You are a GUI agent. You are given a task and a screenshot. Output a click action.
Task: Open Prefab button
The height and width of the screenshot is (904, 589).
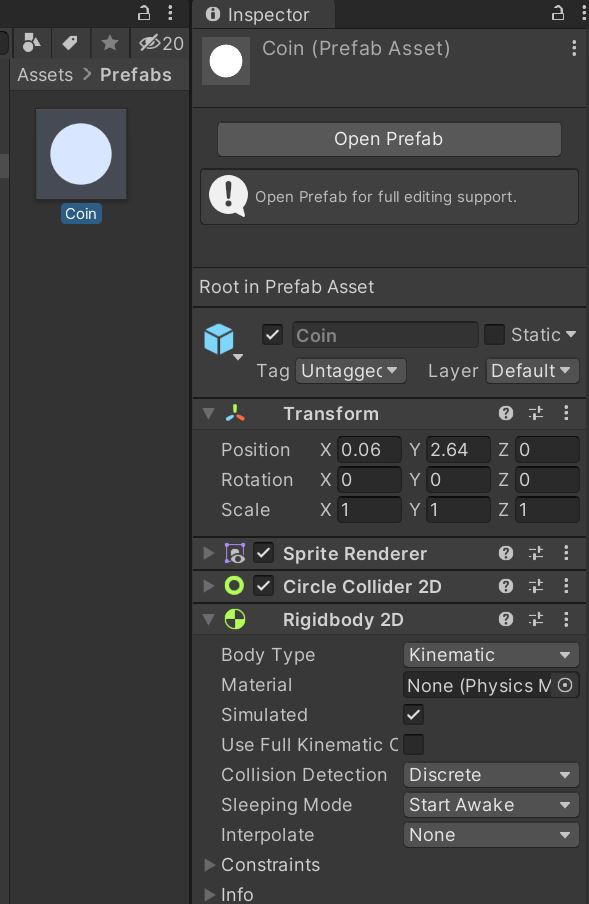click(x=389, y=139)
